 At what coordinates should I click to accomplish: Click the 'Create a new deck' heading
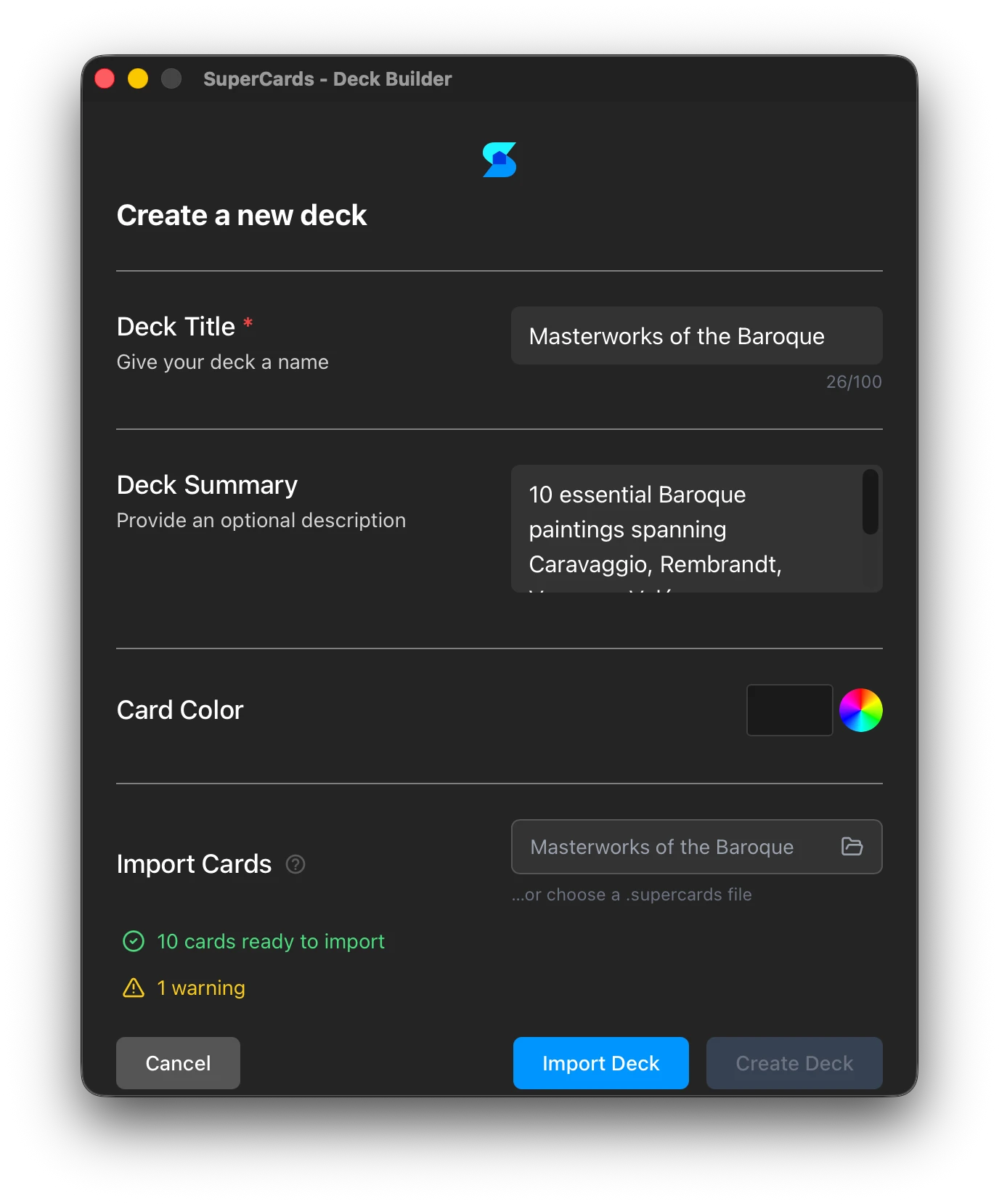(242, 215)
